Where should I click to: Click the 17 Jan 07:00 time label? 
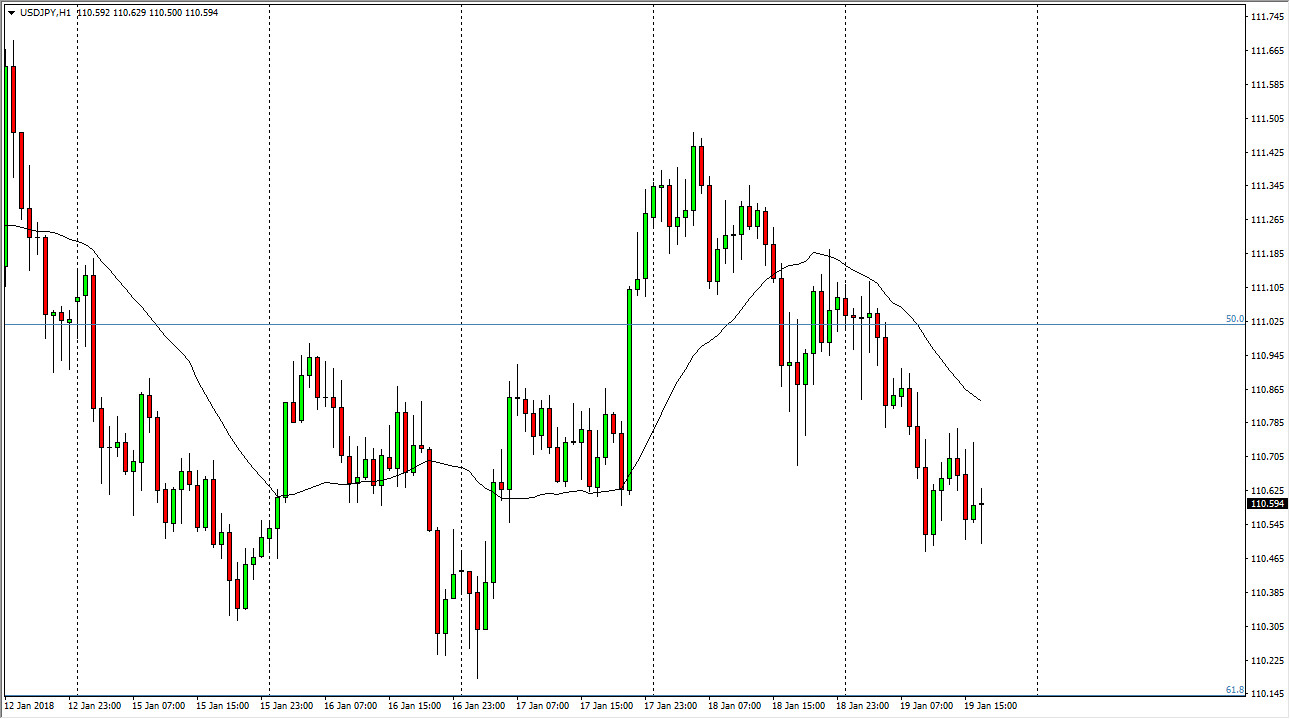click(543, 706)
